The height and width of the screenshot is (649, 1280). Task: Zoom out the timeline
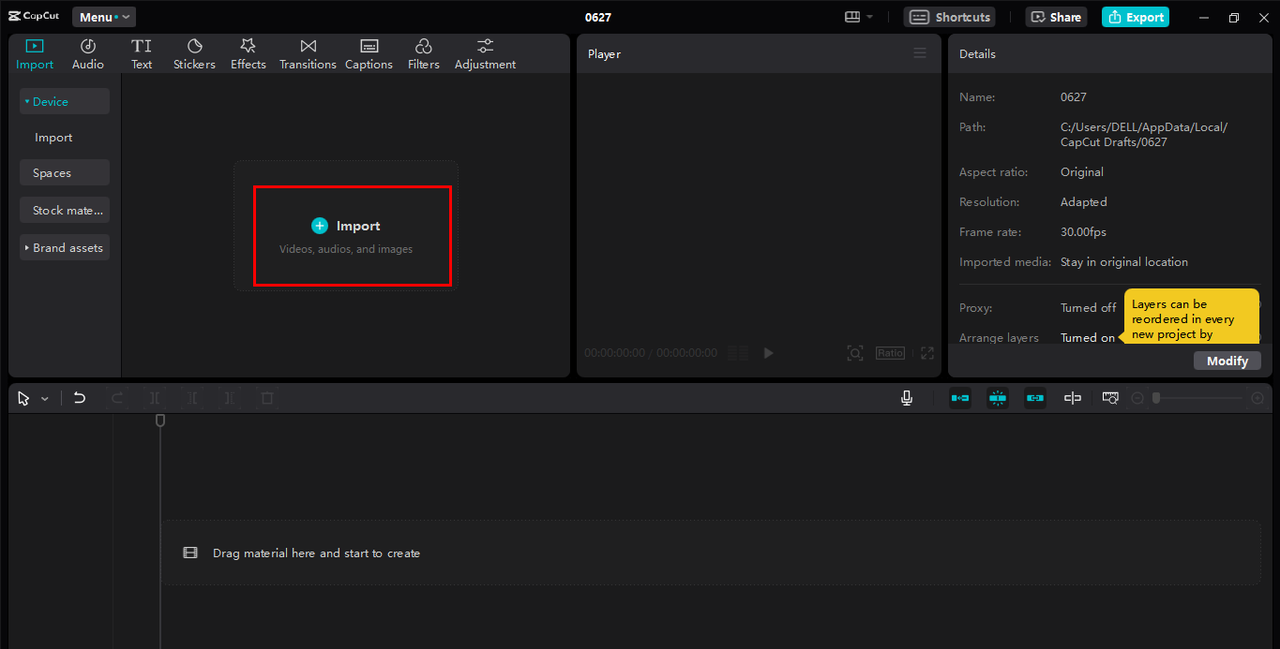(x=1137, y=398)
